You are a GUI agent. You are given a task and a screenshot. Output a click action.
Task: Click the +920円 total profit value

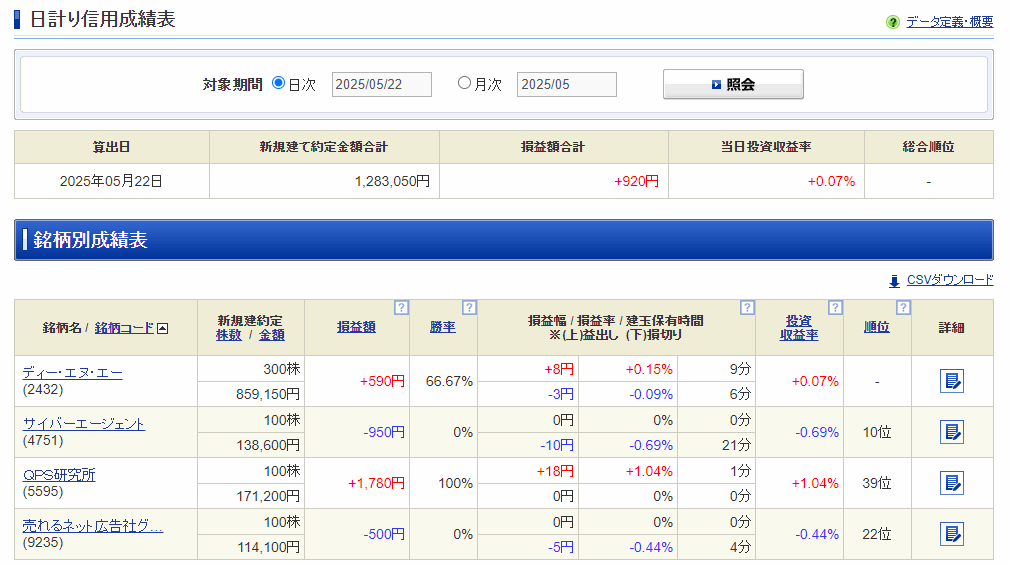click(636, 182)
